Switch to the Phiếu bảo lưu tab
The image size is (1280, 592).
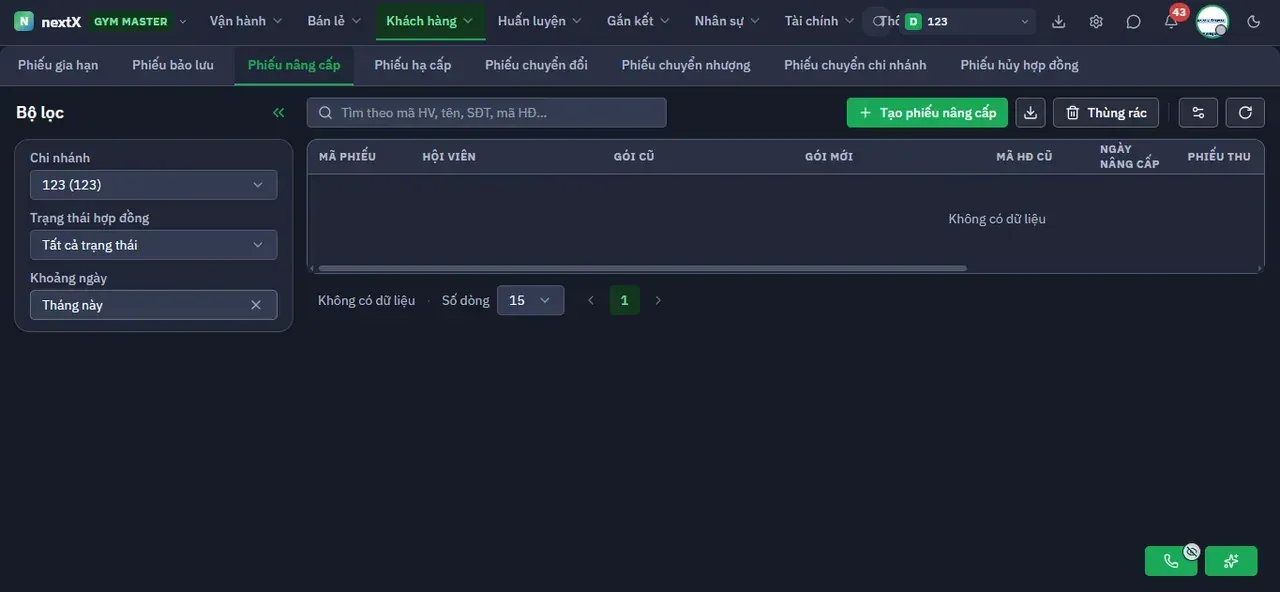pos(173,65)
